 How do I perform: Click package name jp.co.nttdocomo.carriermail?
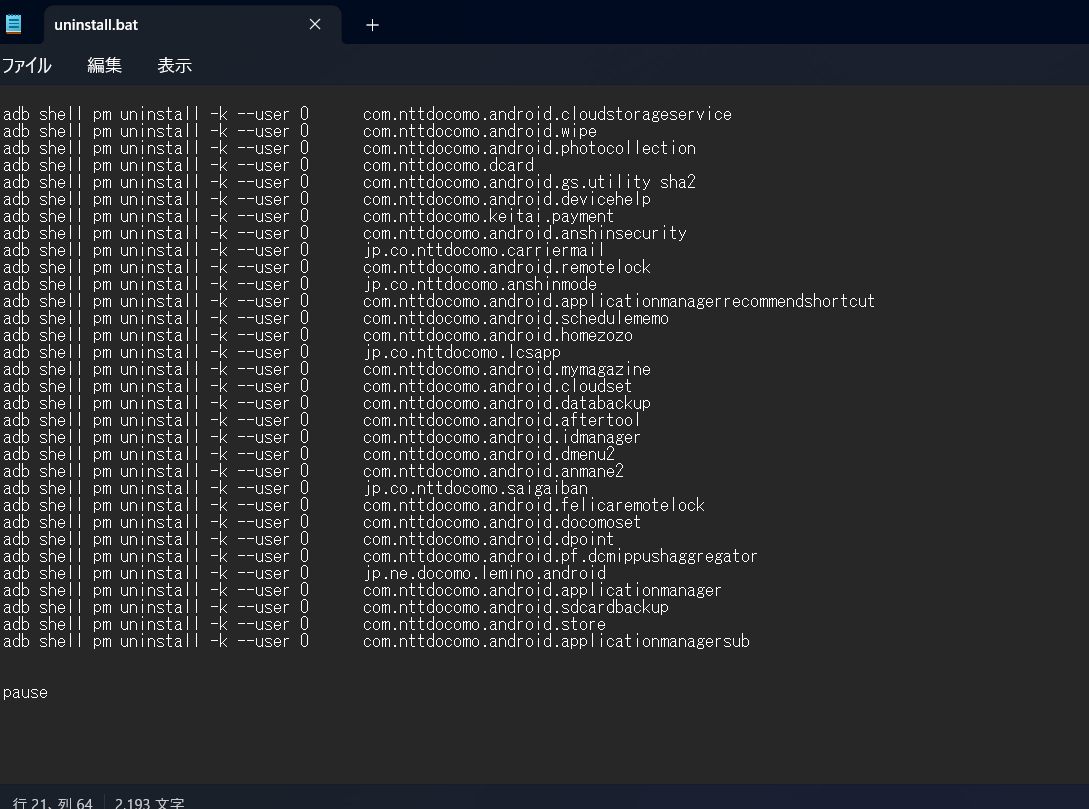484,250
